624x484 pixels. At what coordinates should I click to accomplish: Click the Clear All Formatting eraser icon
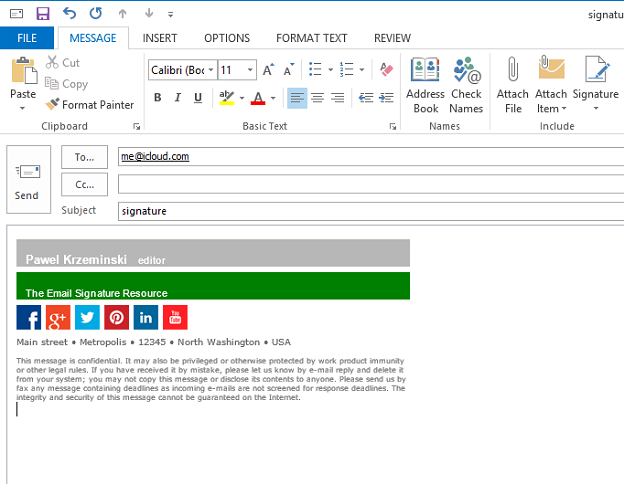click(x=386, y=70)
